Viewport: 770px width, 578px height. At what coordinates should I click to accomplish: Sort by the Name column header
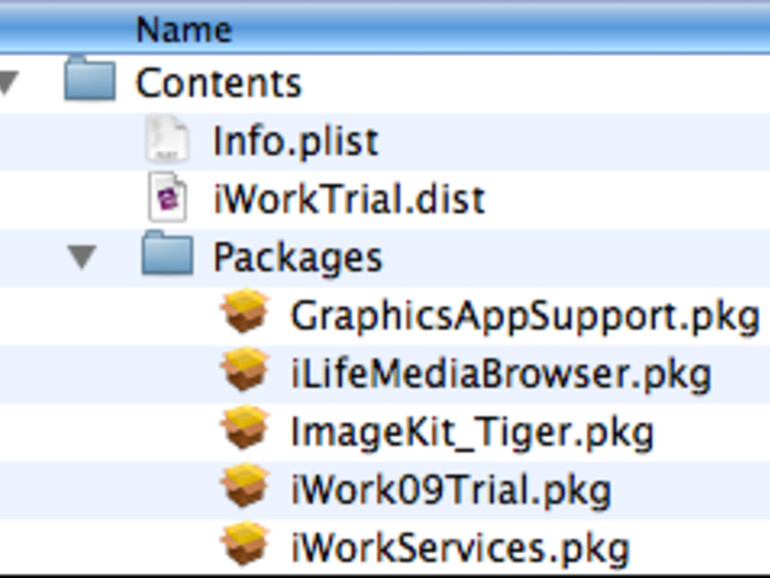[183, 28]
